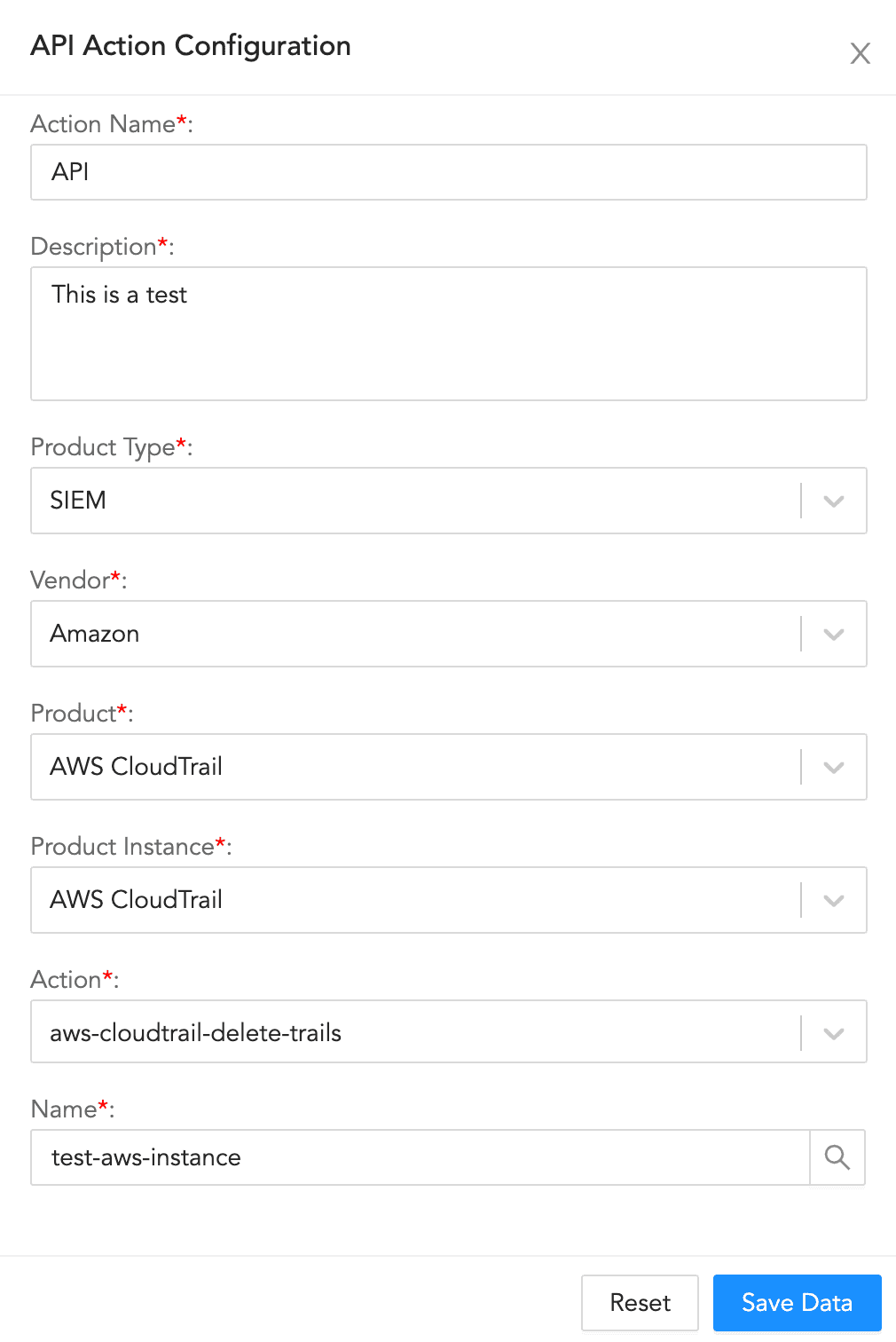Click the API Action Configuration title
Viewport: 896px width, 1342px height.
191,46
